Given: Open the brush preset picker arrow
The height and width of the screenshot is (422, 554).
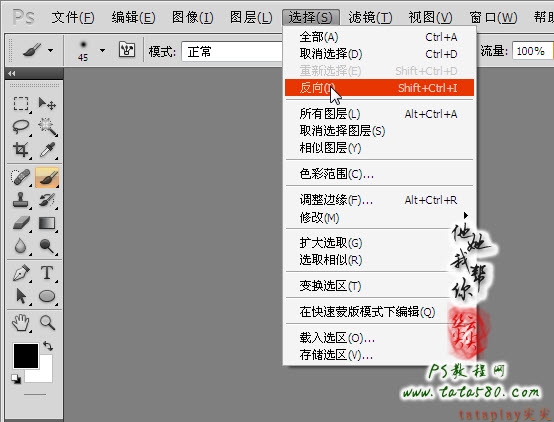Looking at the screenshot, I should click(x=102, y=51).
